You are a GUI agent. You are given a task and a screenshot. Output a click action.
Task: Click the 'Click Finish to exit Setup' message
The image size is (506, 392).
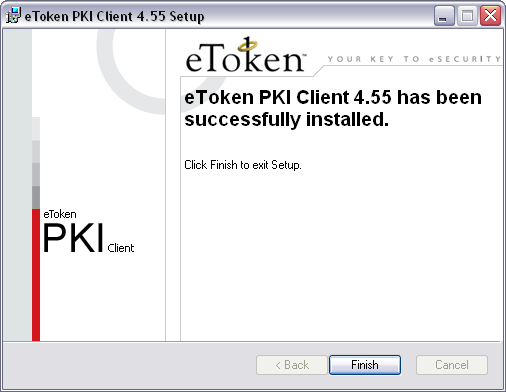pos(243,165)
